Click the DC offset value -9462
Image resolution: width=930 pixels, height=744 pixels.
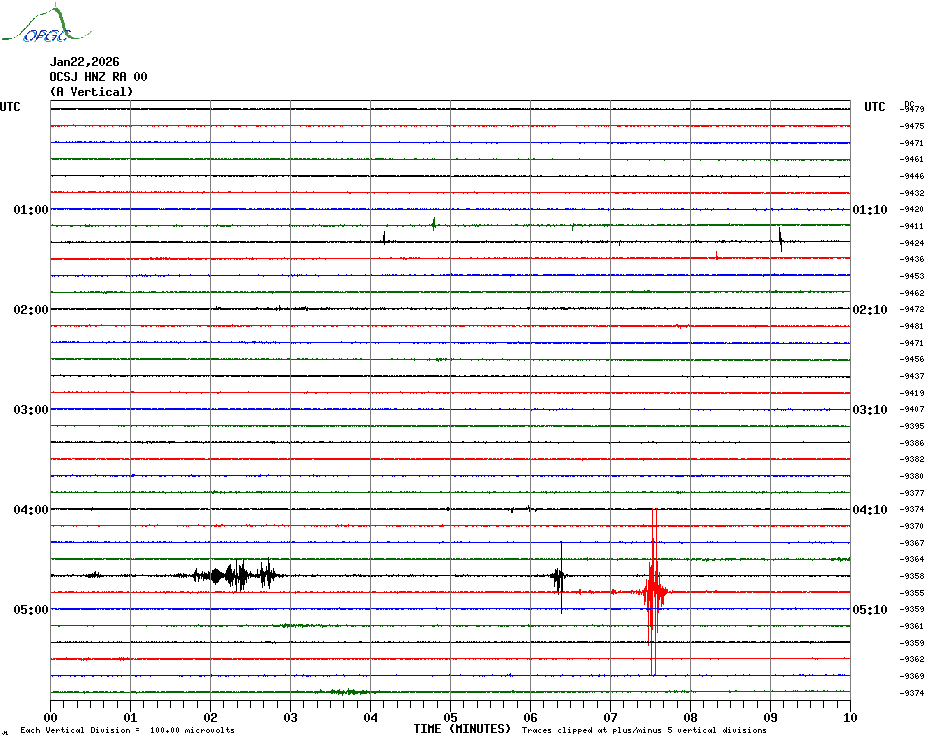(x=912, y=293)
